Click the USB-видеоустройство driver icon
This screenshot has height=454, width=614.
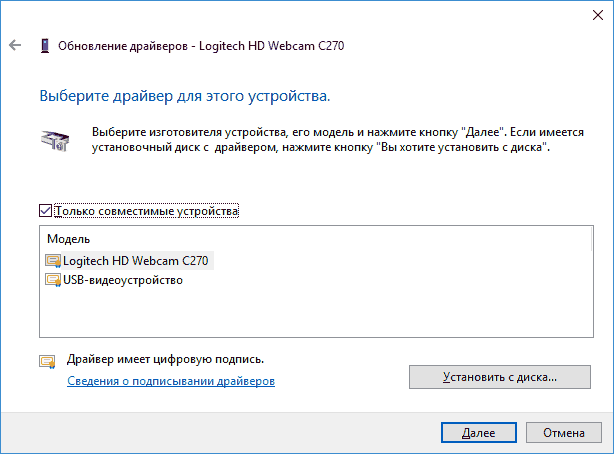pyautogui.click(x=52, y=280)
